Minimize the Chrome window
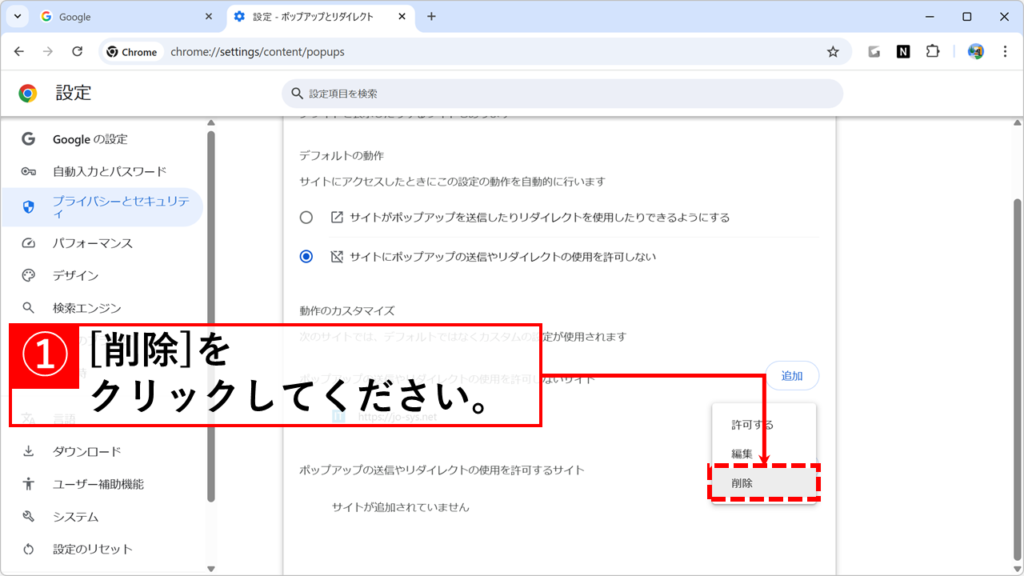The width and height of the screenshot is (1024, 576). click(930, 16)
